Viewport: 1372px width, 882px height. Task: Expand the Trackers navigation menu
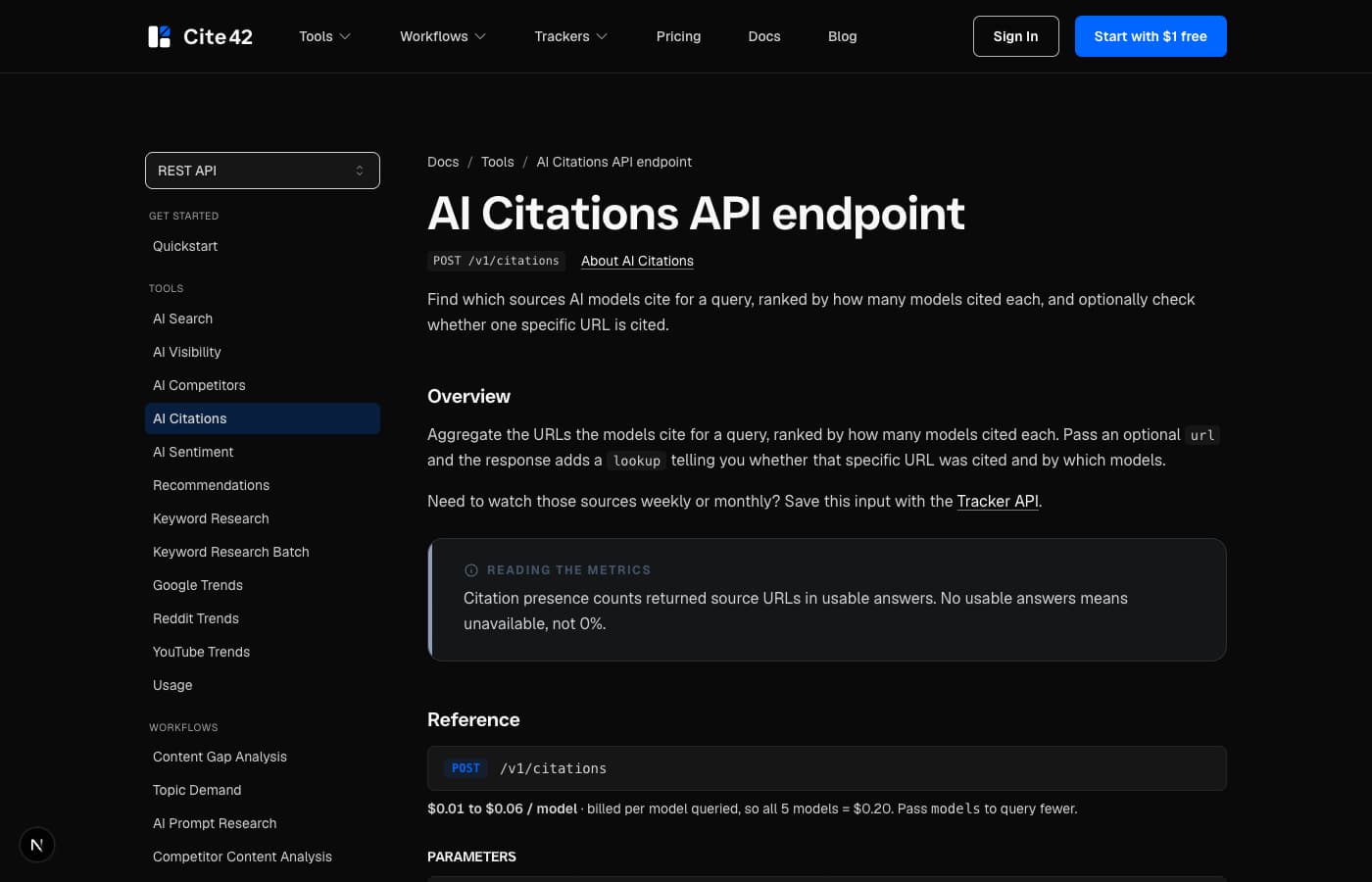pos(571,36)
